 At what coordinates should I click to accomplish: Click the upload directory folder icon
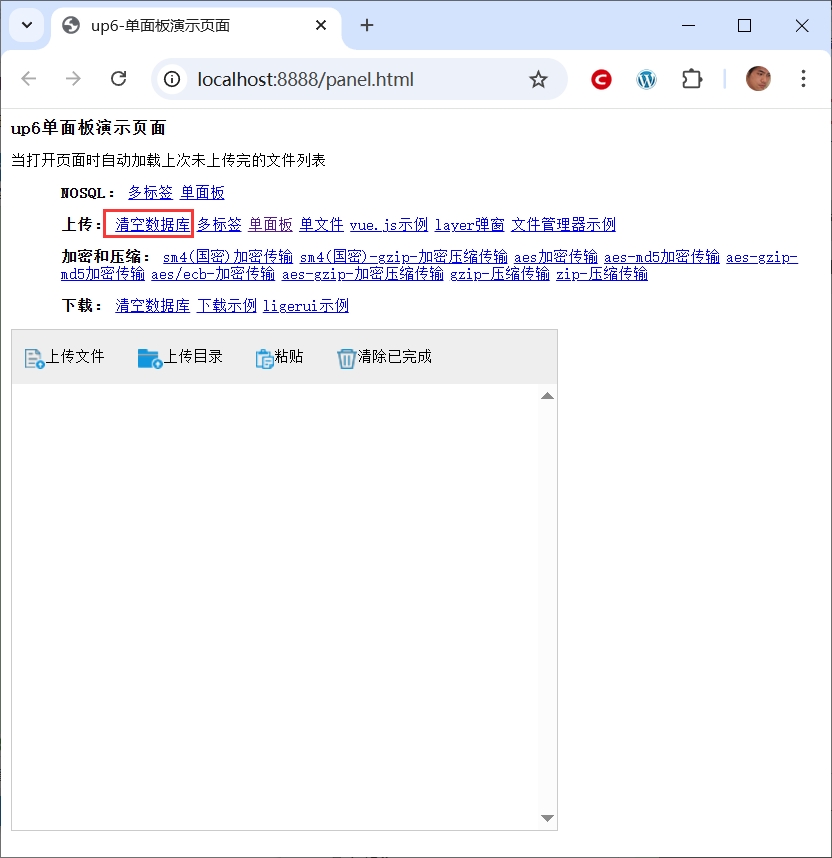click(149, 358)
